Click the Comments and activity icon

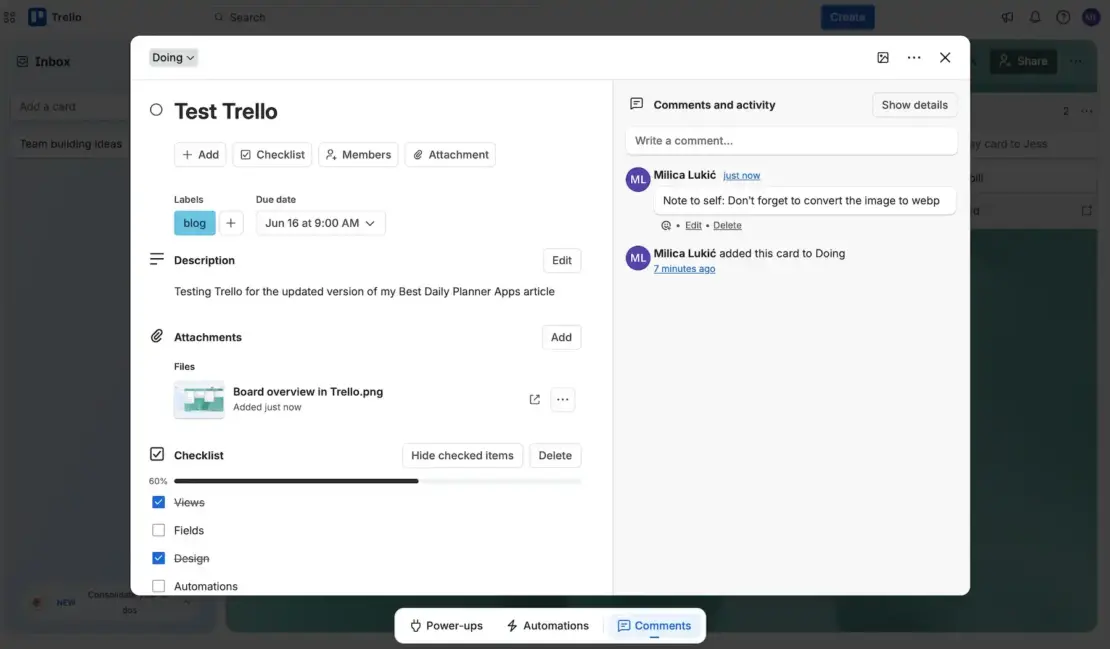(636, 104)
